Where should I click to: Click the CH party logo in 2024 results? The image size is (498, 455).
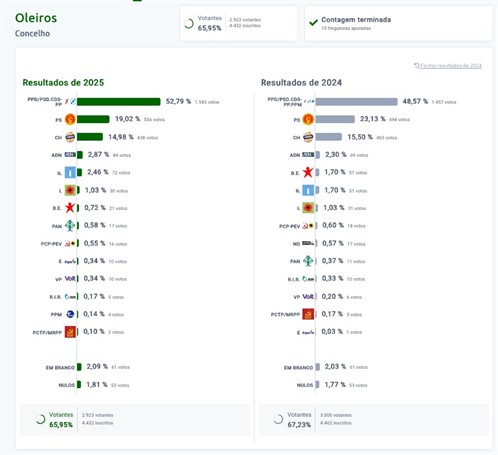[308, 137]
